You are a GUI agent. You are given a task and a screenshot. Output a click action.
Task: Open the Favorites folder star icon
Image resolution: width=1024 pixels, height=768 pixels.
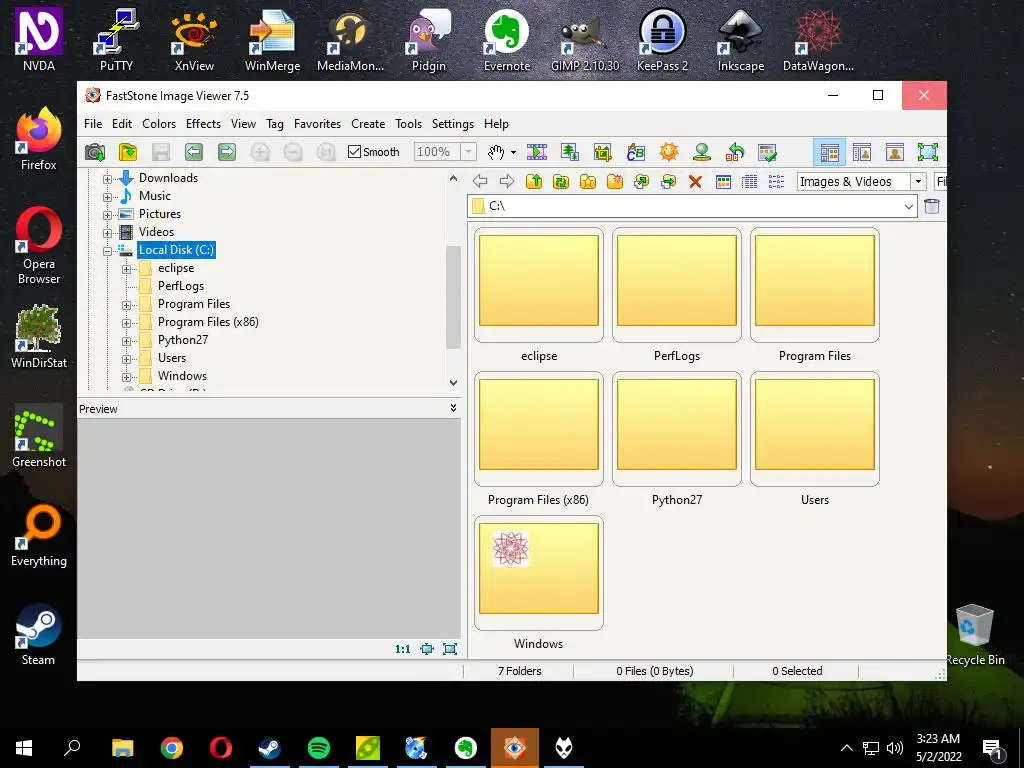click(x=588, y=182)
